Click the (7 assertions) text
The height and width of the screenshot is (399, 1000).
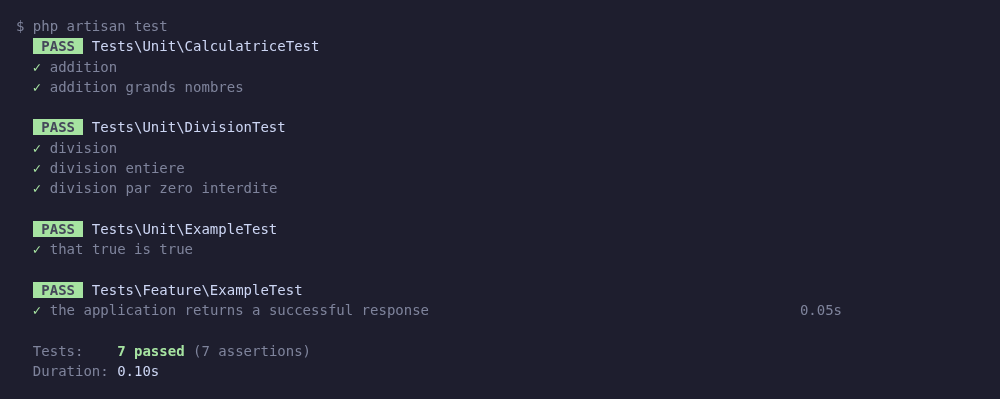click(x=252, y=352)
